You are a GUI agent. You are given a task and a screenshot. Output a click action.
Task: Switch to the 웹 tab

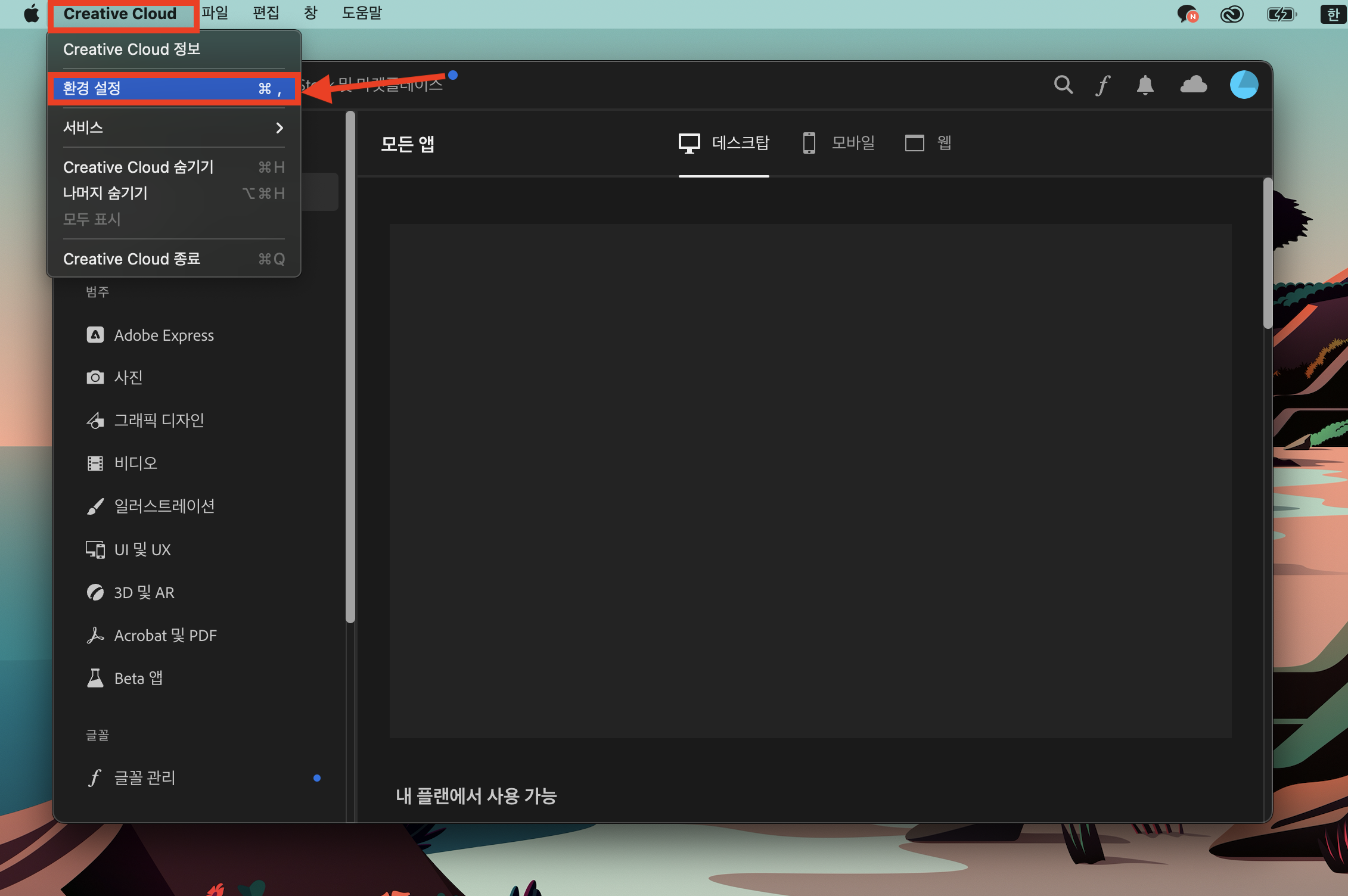pyautogui.click(x=928, y=143)
